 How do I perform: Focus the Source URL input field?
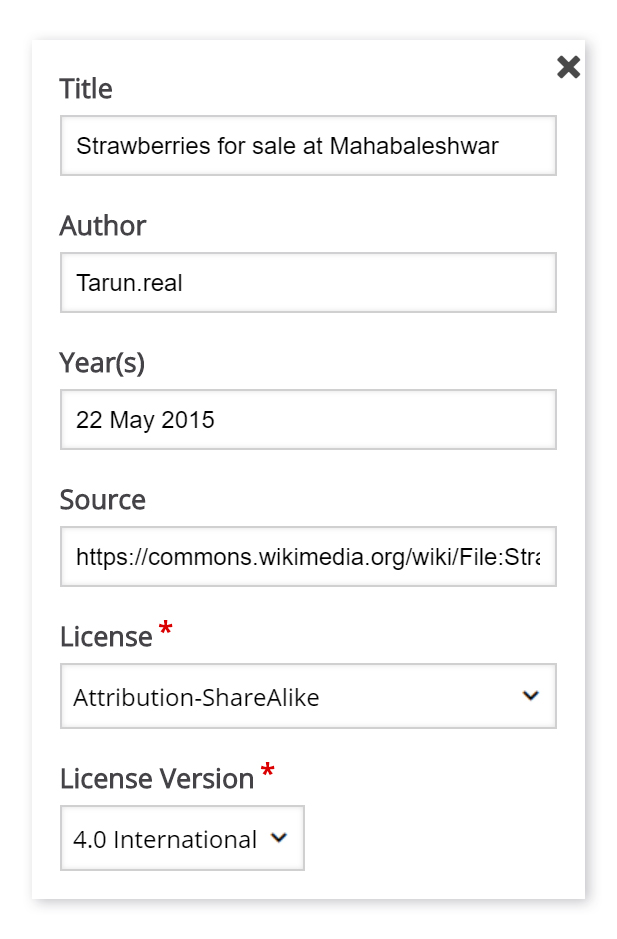[308, 557]
